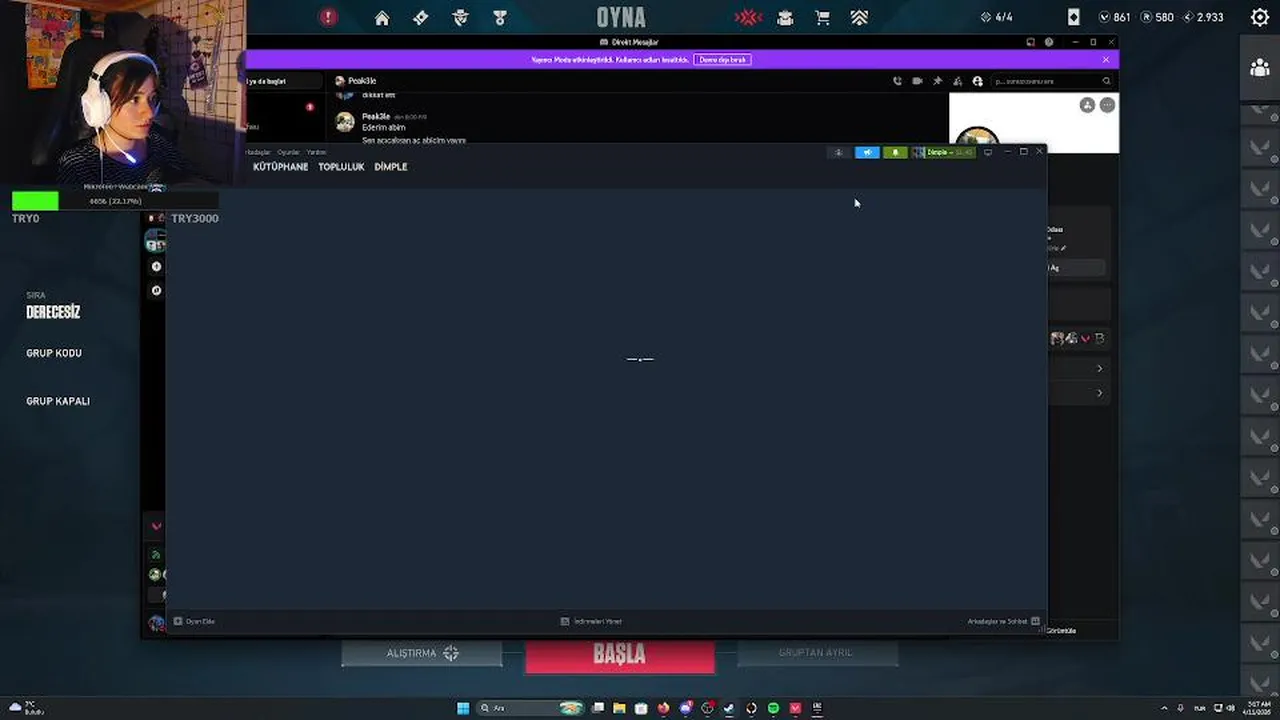Open the agents icon in Valorant navigation
This screenshot has height=720, width=1280.
tap(460, 17)
